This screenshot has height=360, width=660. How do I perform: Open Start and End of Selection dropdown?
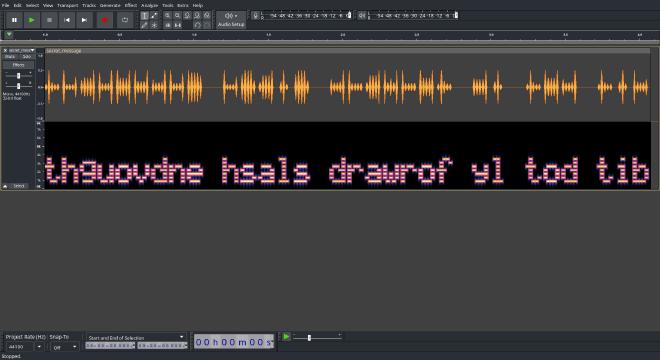point(136,337)
